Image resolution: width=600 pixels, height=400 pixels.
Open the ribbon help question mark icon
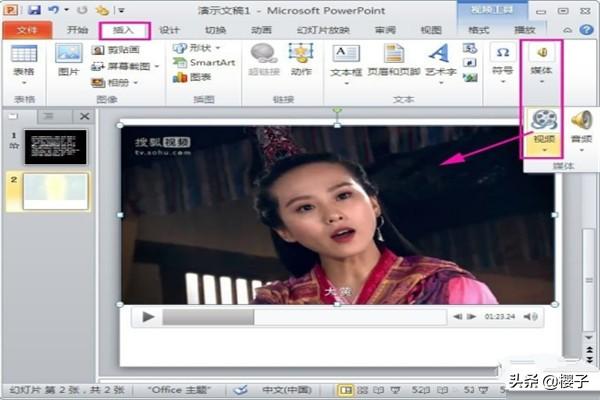(x=586, y=30)
